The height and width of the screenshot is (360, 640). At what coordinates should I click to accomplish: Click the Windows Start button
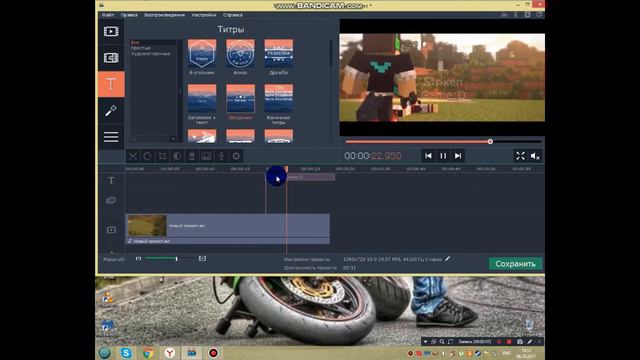[104, 353]
